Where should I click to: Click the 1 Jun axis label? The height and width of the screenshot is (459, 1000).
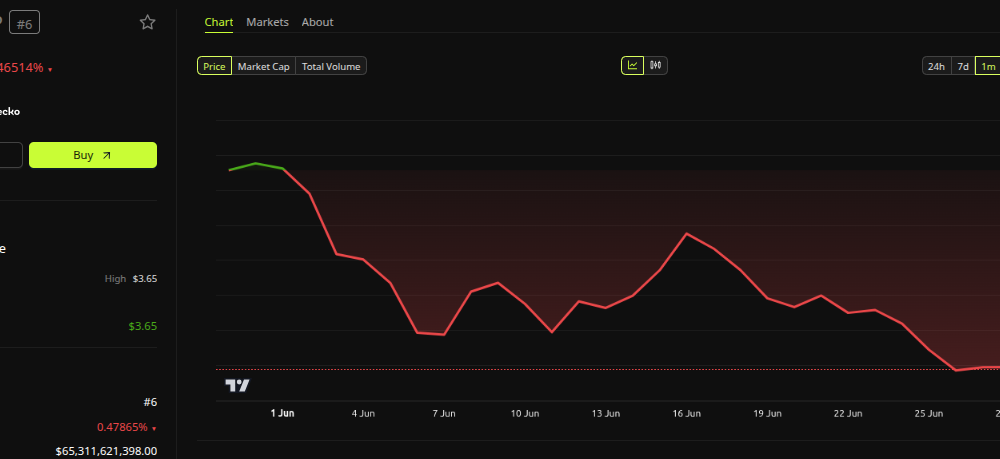point(283,413)
